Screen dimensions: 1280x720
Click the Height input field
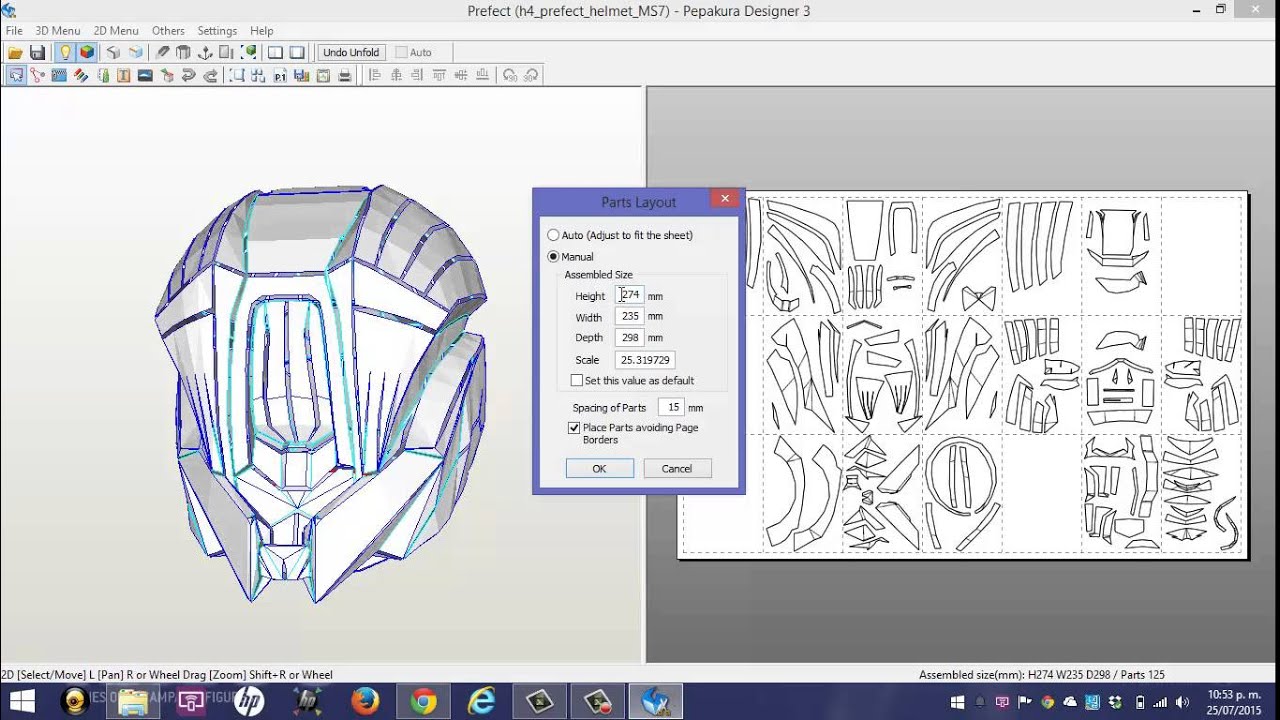[x=630, y=295]
